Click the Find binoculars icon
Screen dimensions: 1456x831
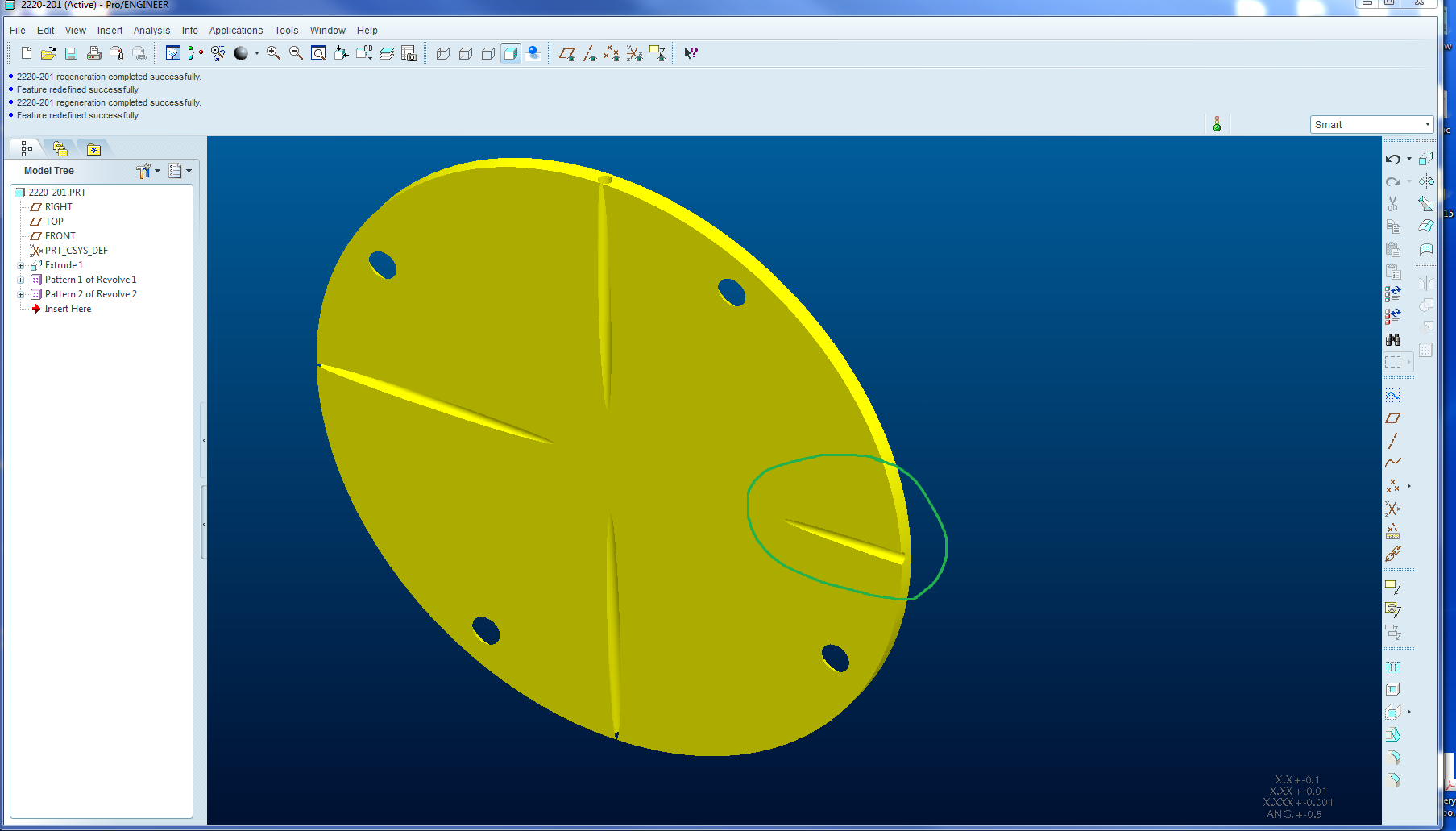point(1393,339)
